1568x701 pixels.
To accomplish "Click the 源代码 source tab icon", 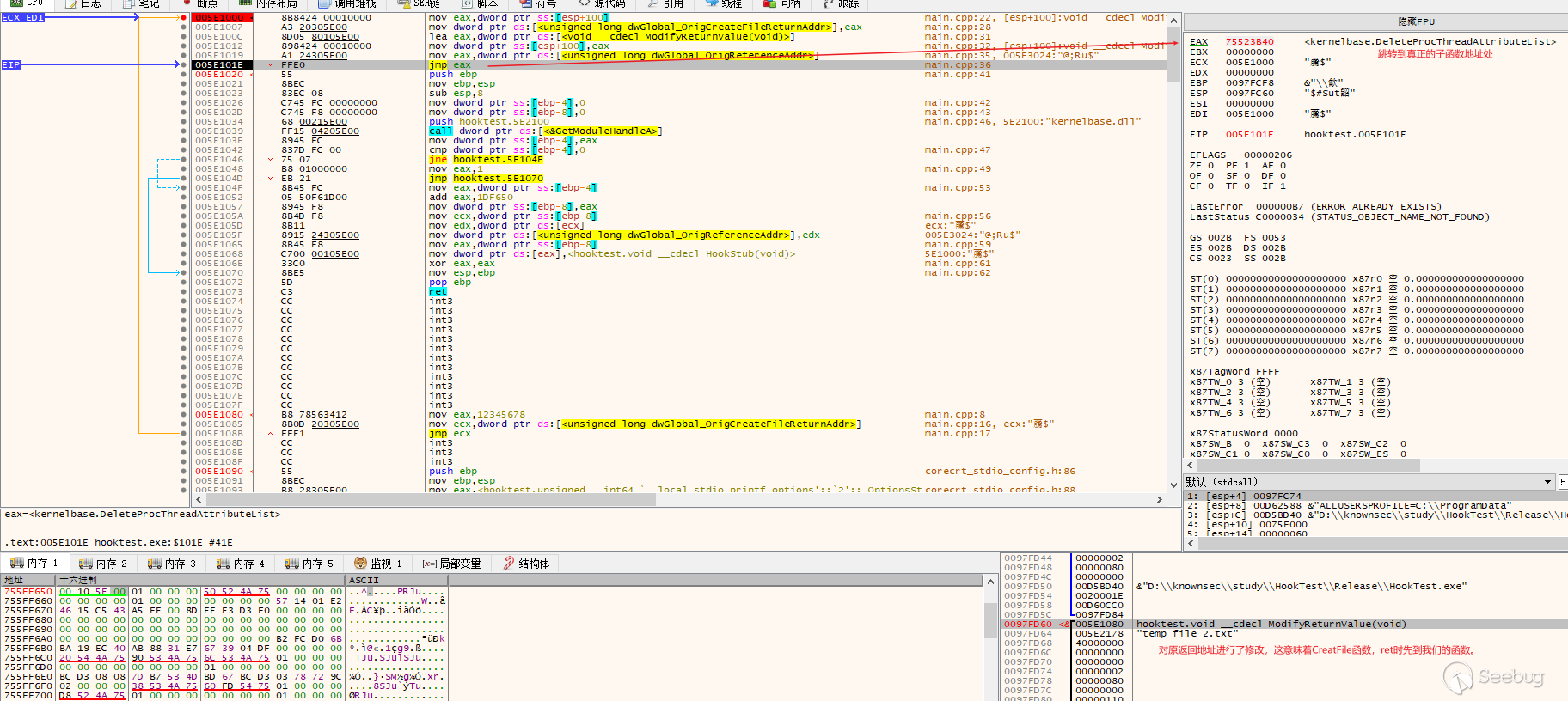I will click(x=584, y=4).
